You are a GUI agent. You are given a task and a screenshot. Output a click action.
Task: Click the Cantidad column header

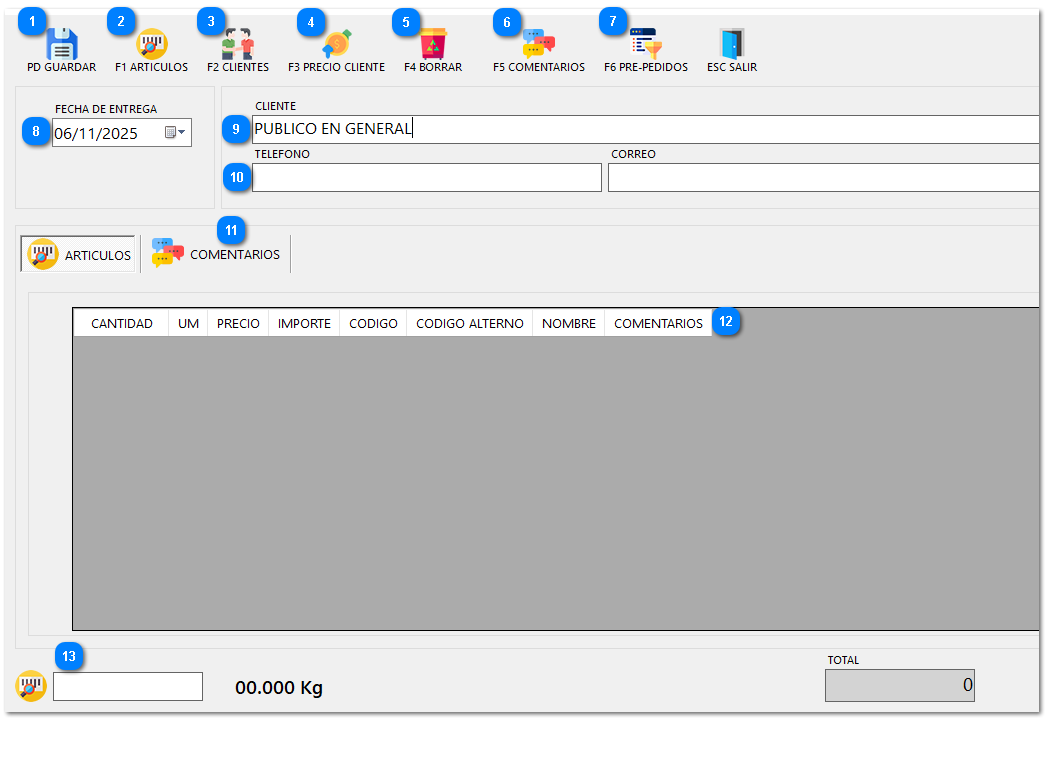(122, 323)
